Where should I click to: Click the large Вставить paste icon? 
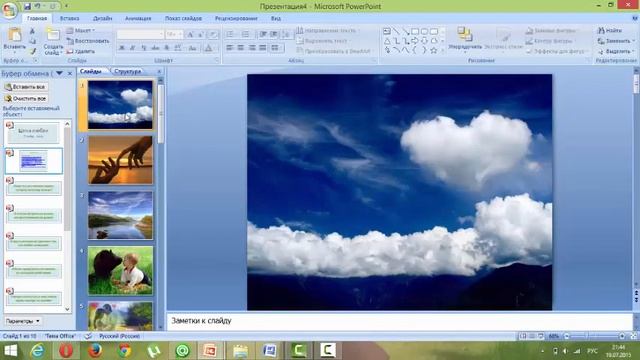(15, 35)
